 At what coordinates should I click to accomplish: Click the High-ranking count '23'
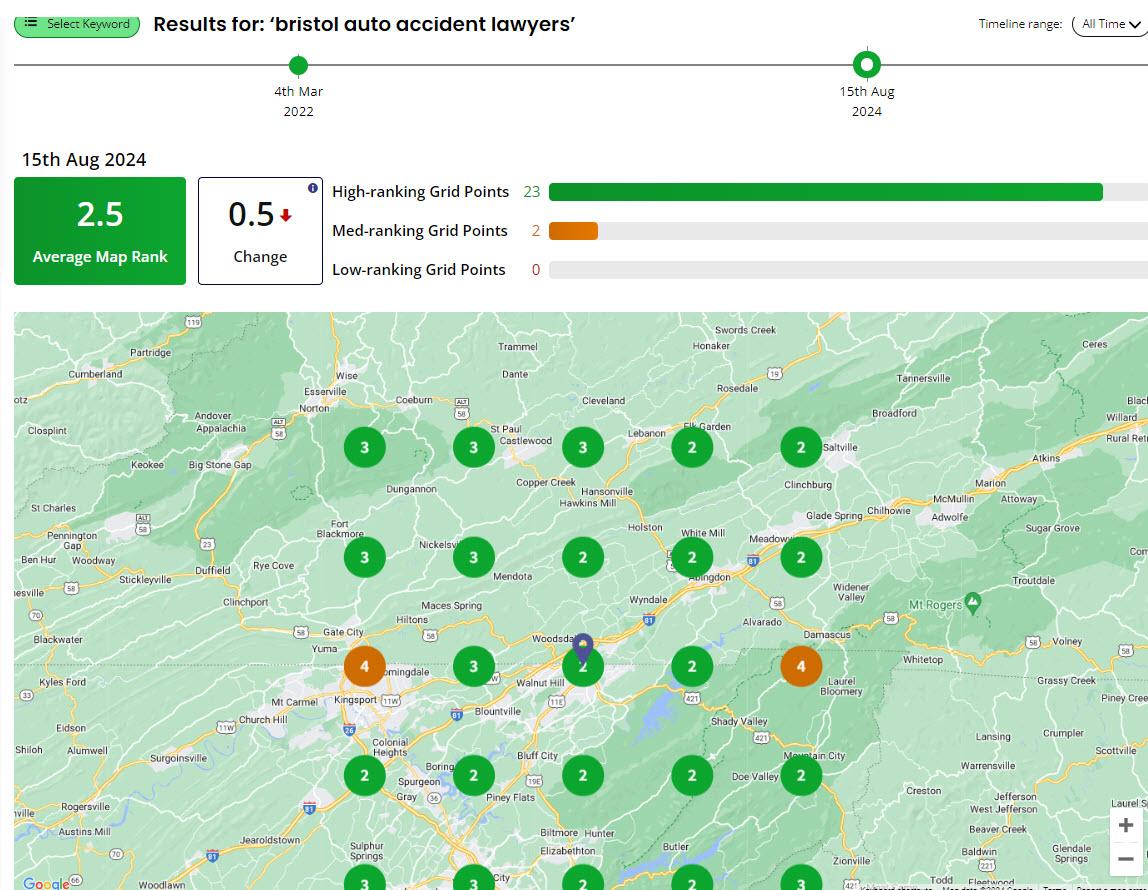click(x=532, y=192)
